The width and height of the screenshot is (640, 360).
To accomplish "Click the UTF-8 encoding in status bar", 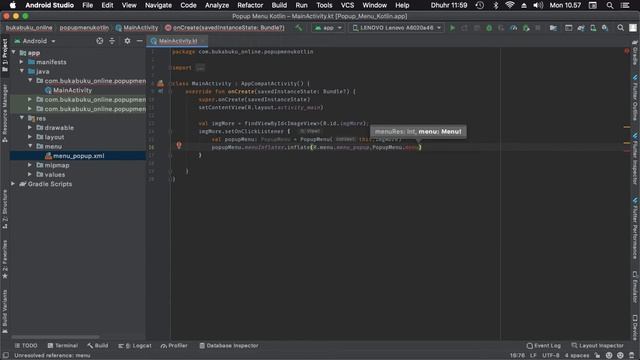I will coord(551,356).
